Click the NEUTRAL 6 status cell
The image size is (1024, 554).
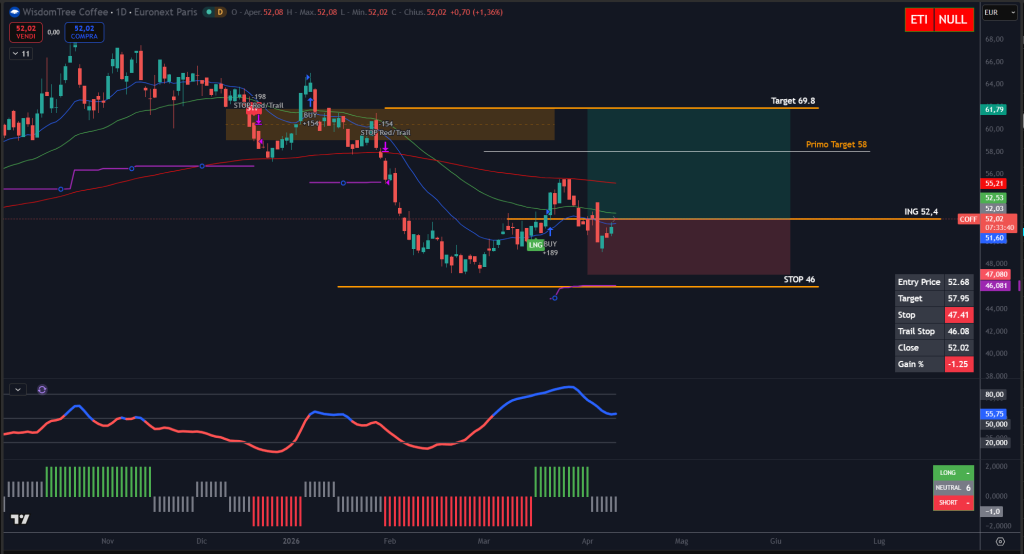point(953,488)
